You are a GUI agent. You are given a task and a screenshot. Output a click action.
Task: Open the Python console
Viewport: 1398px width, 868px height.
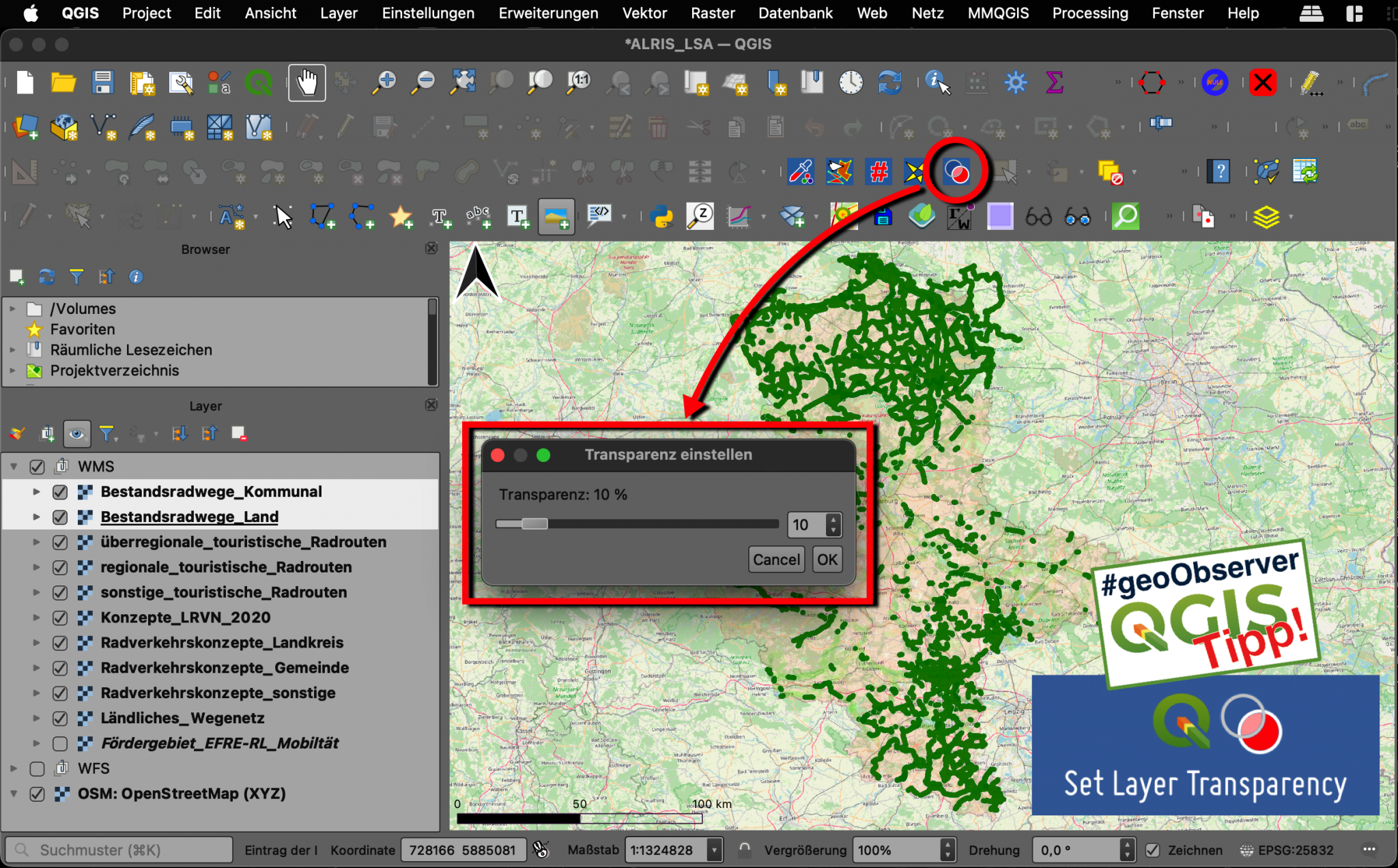pyautogui.click(x=661, y=216)
